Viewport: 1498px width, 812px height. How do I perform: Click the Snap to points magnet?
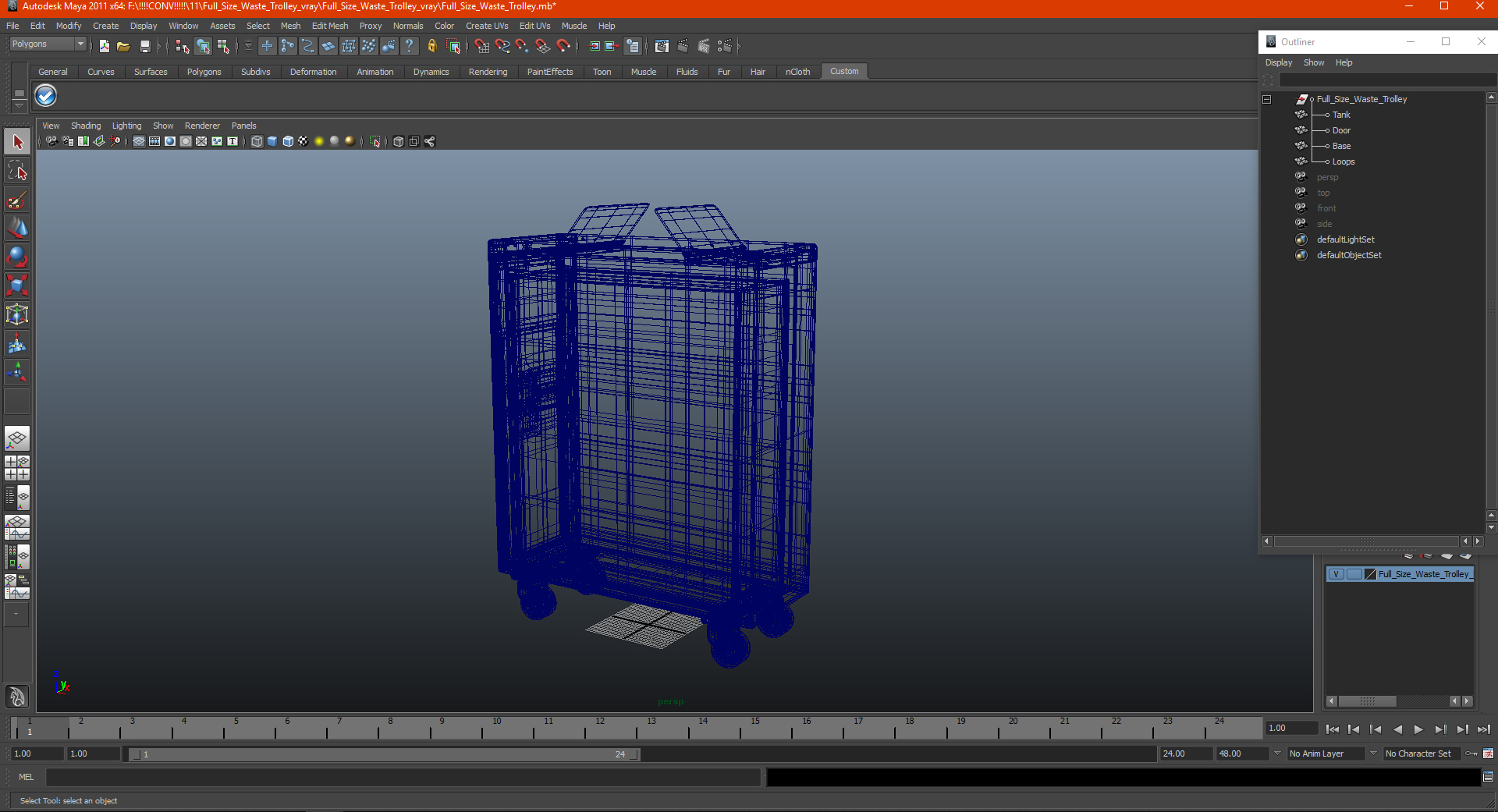522,47
